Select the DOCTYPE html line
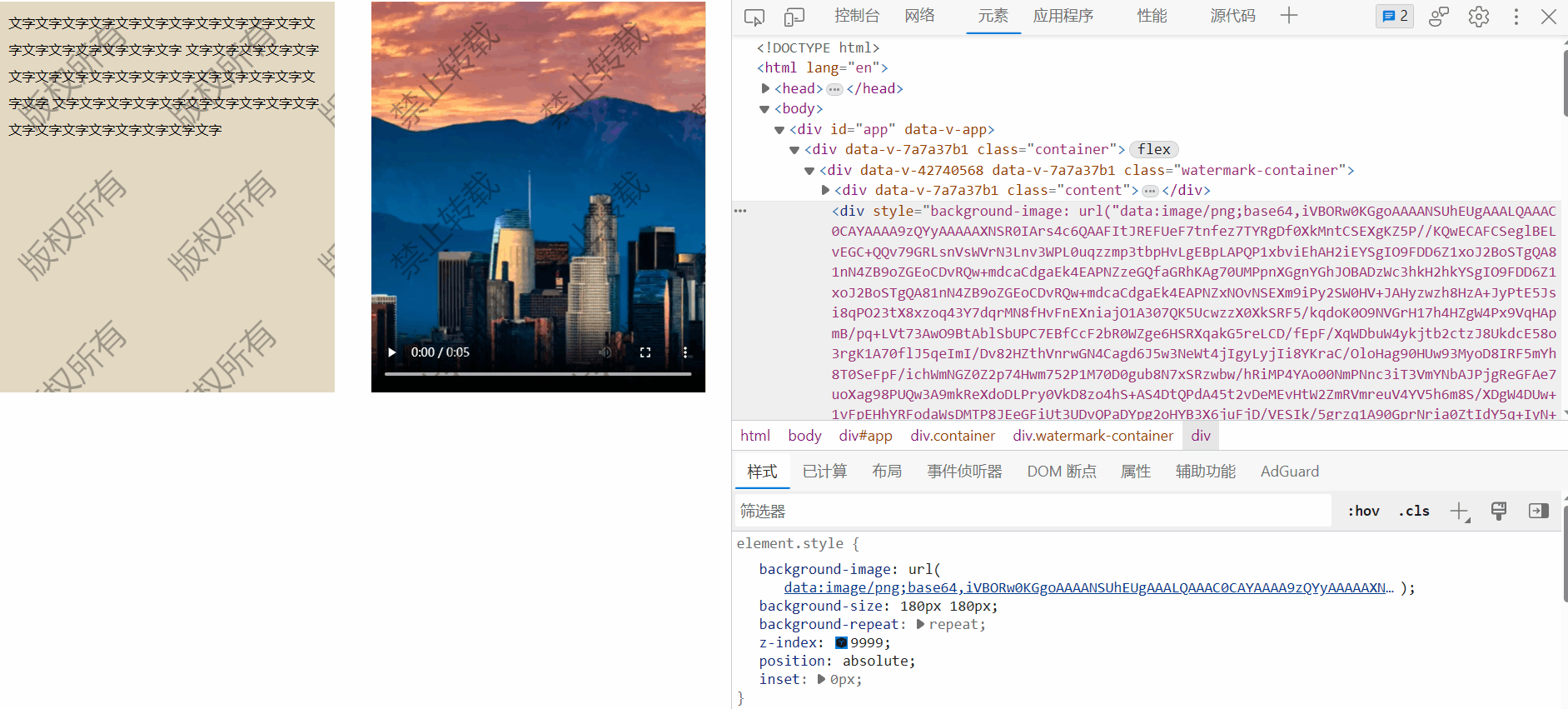Image resolution: width=1568 pixels, height=709 pixels. coord(818,48)
